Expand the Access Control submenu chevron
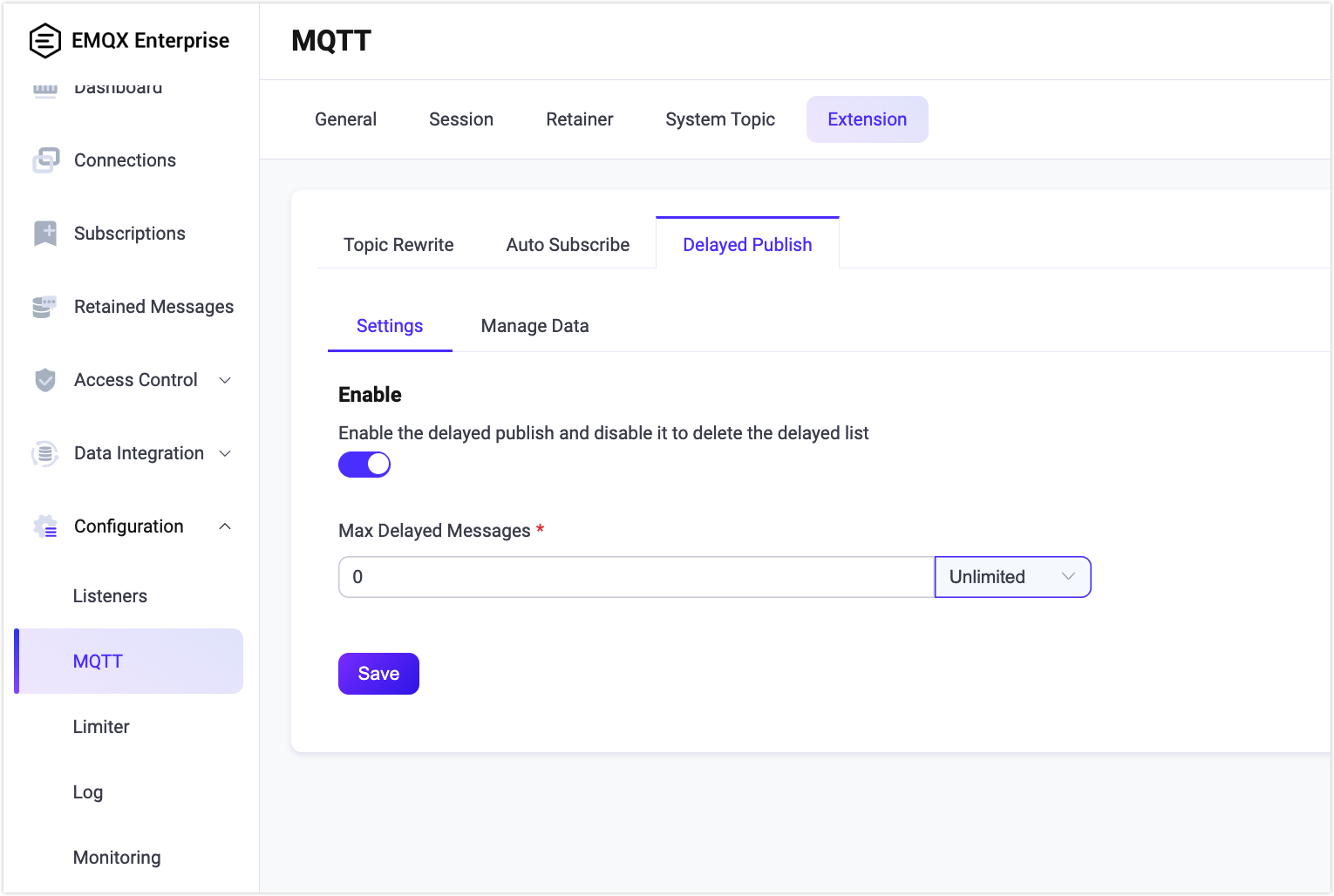This screenshot has height=896, width=1334. pyautogui.click(x=225, y=380)
